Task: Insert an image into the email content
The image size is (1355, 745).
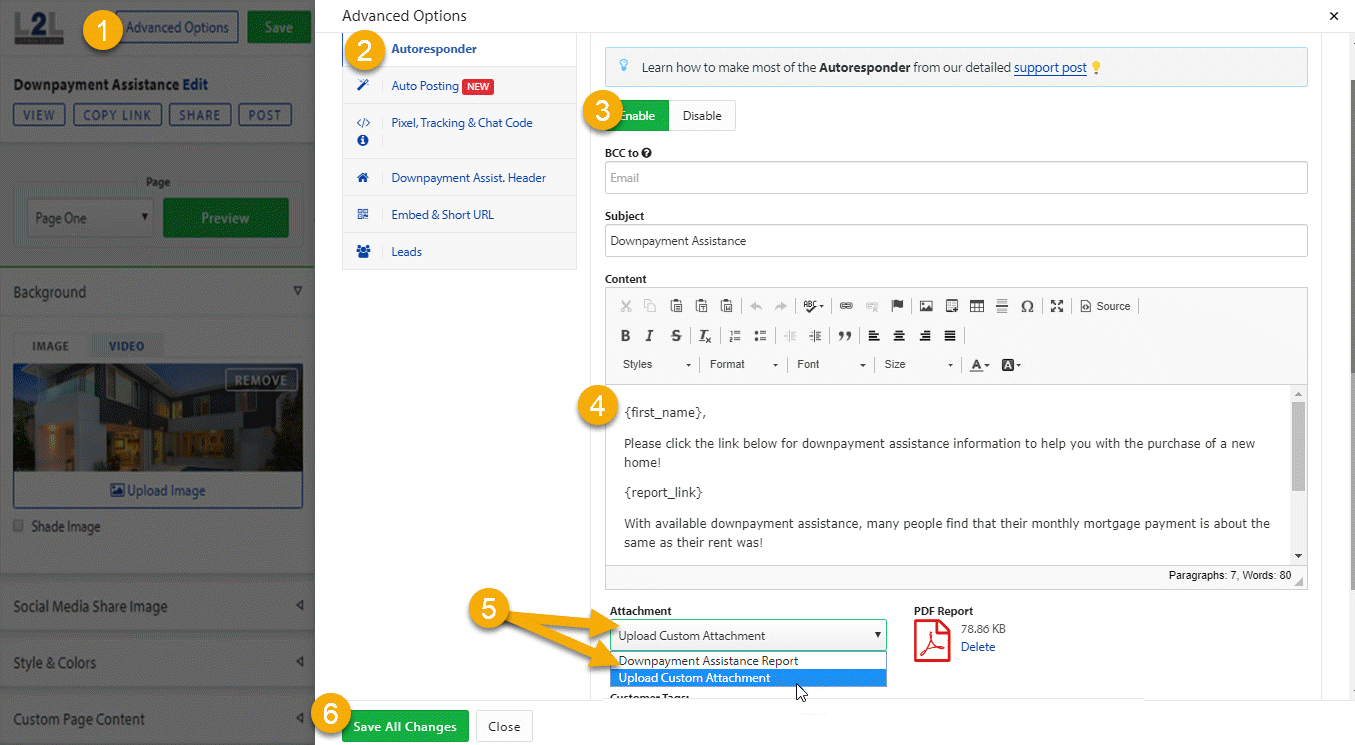Action: 926,306
